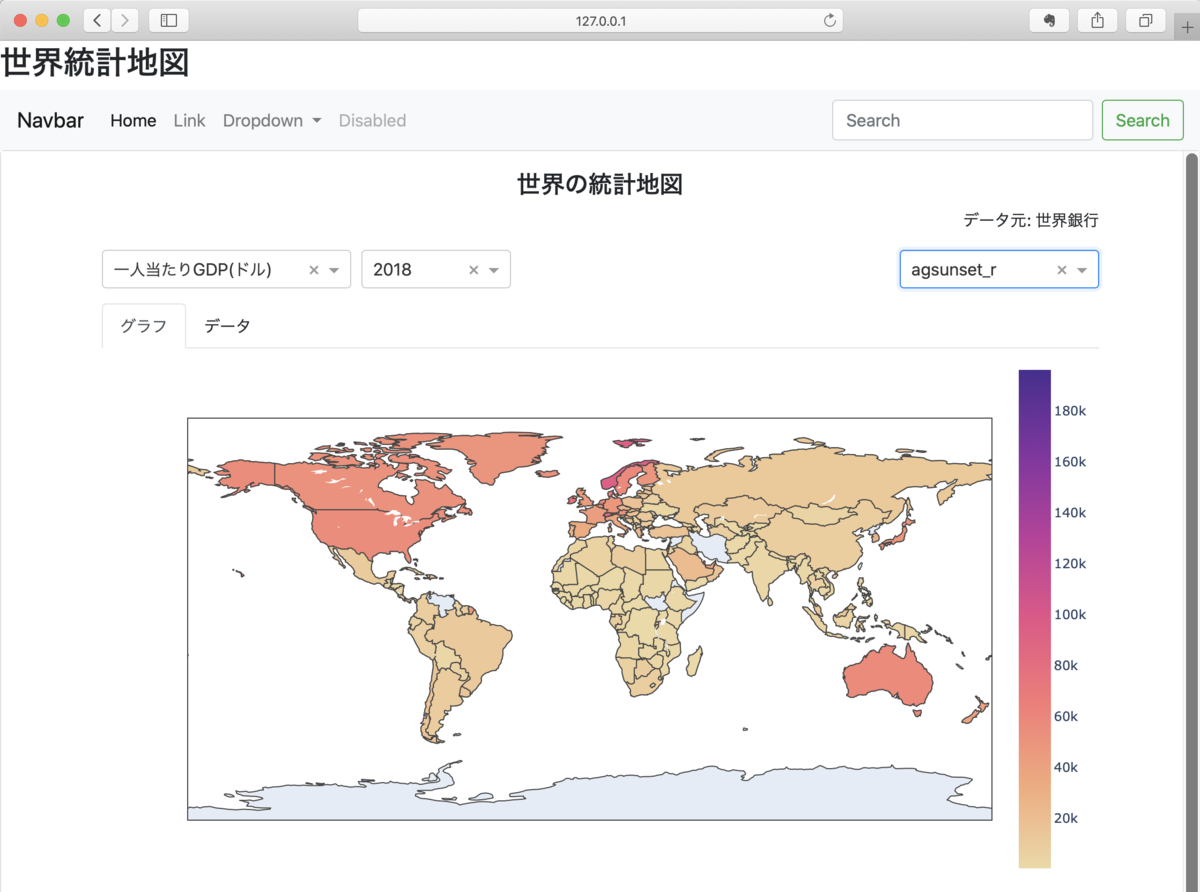Switch to the データ tab
Screen dimensions: 1200x892
(x=227, y=326)
